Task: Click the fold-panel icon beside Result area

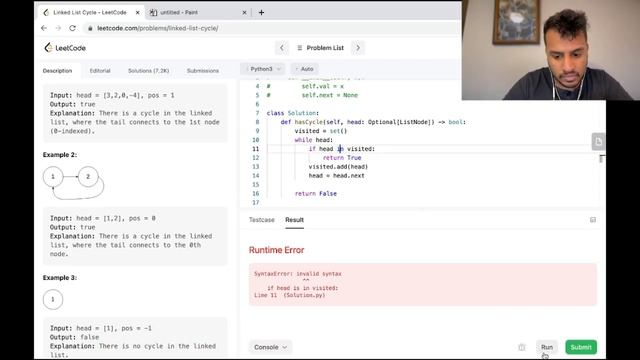Action: [593, 220]
